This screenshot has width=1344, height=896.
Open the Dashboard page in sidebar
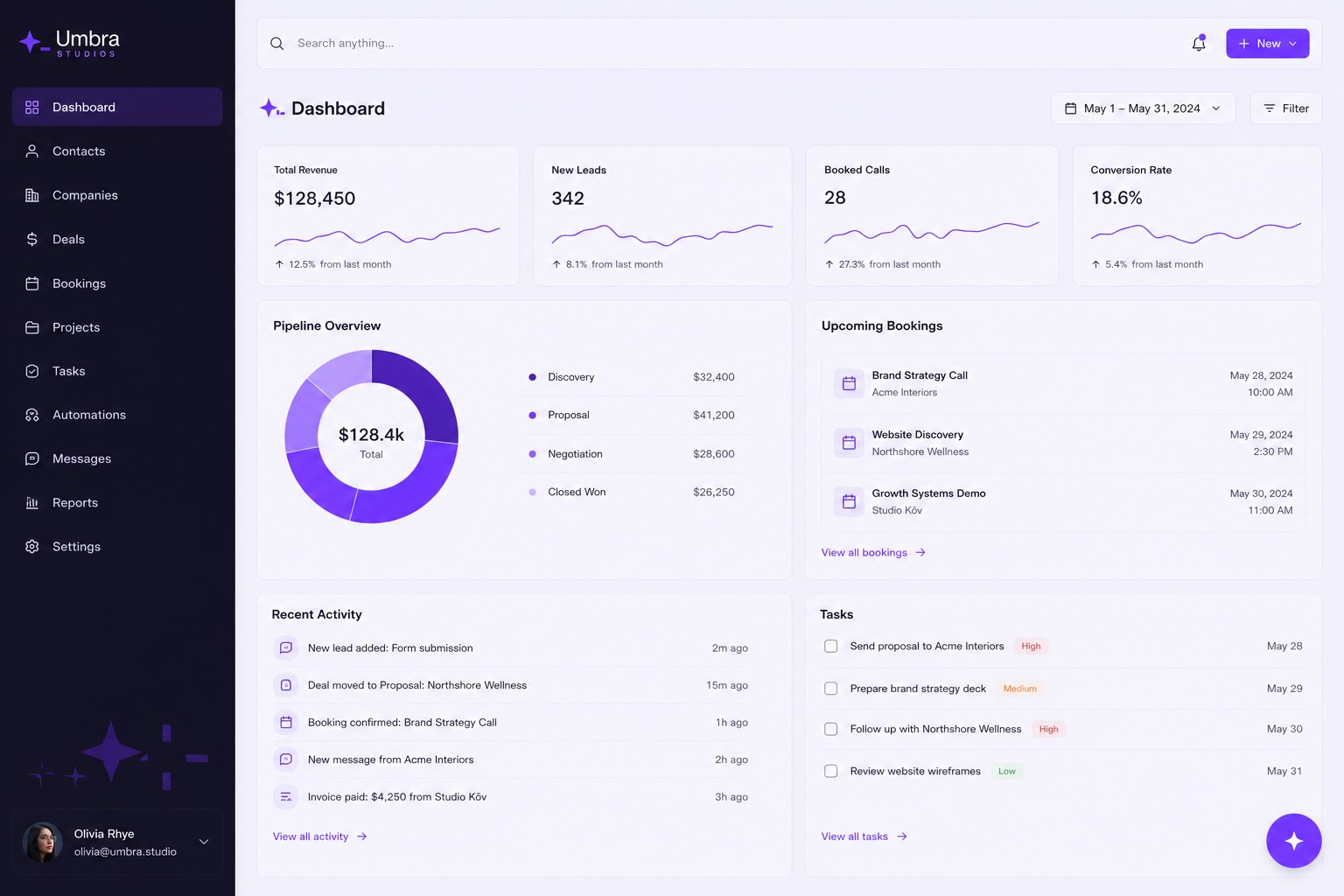click(117, 107)
